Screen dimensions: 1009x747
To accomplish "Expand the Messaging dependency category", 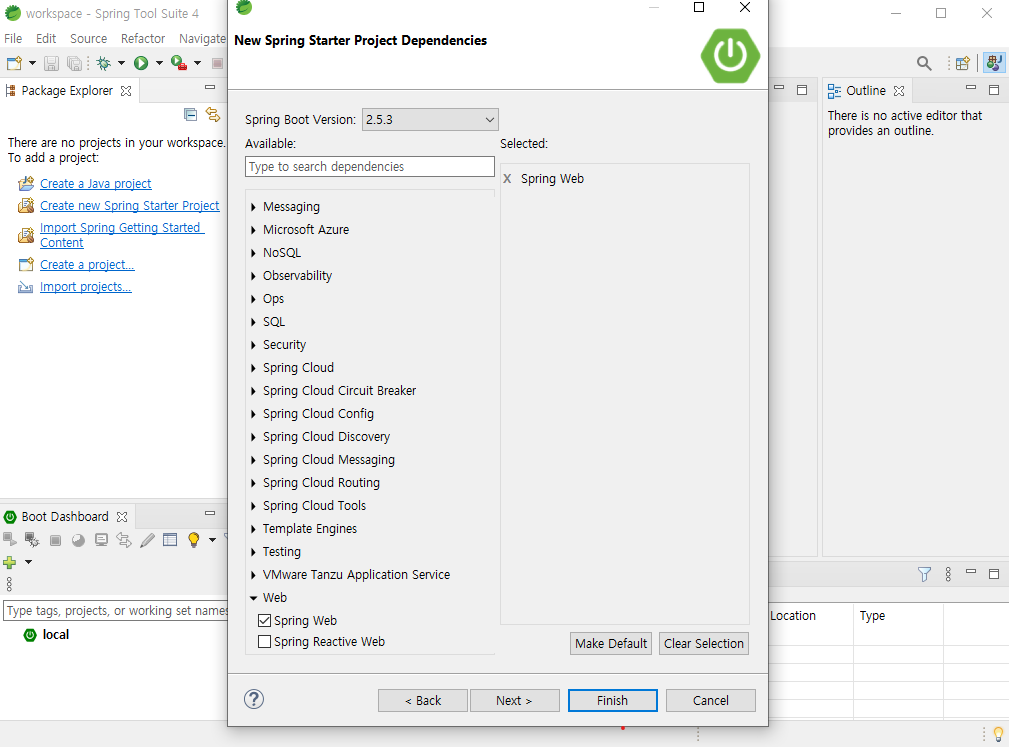I will pyautogui.click(x=254, y=207).
